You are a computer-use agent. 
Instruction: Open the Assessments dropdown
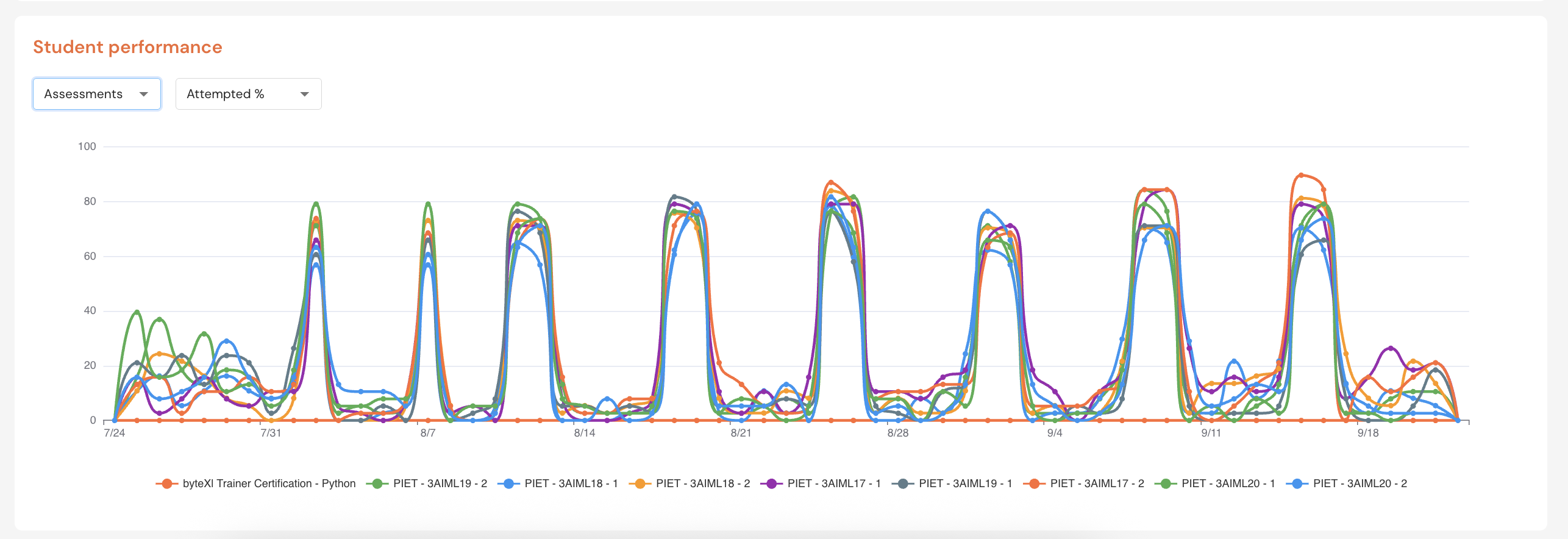[96, 94]
